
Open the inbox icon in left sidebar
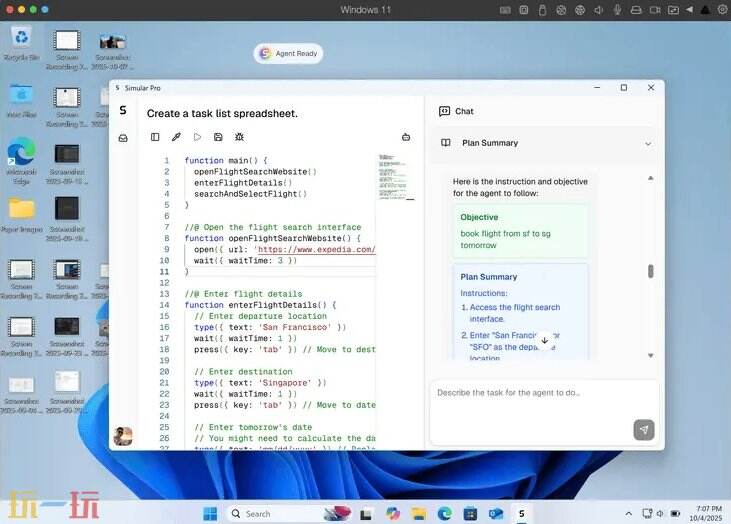click(x=123, y=138)
